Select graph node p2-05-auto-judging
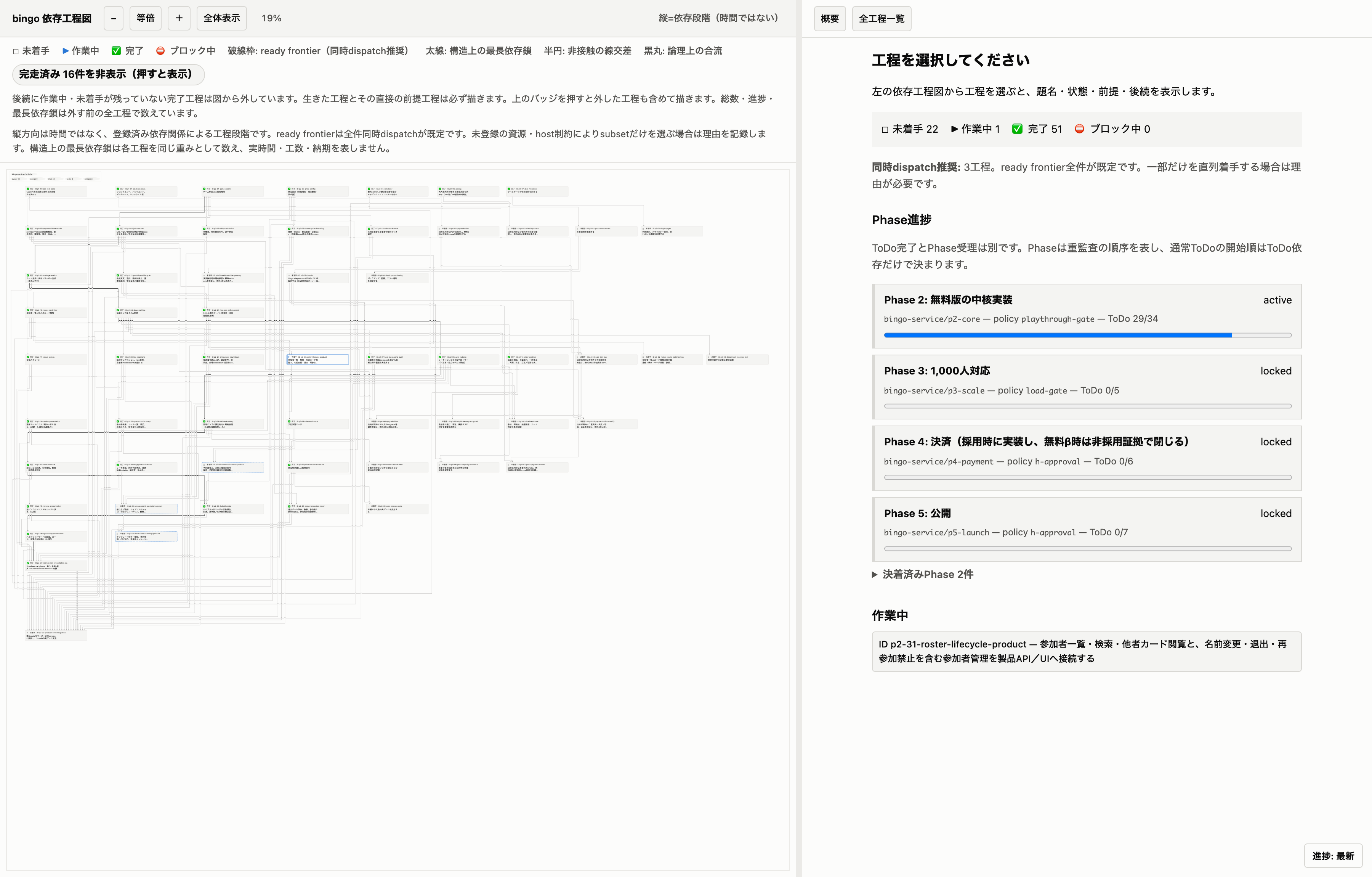1372x877 pixels. click(x=468, y=360)
